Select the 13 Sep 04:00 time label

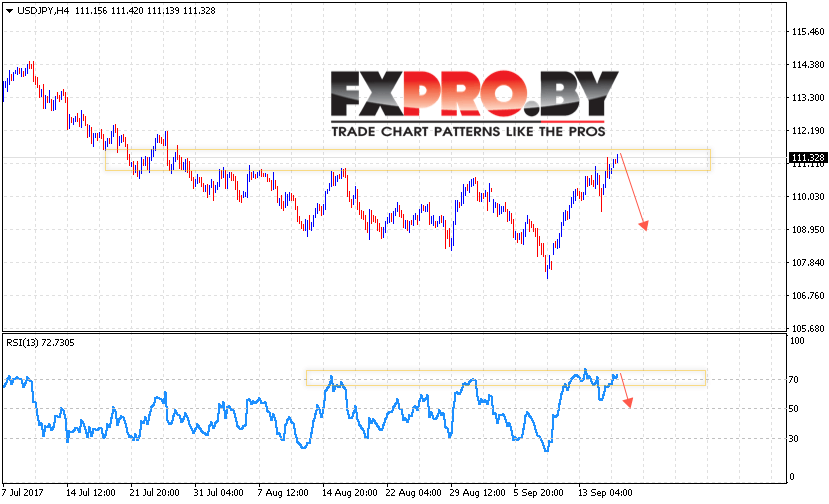[605, 493]
